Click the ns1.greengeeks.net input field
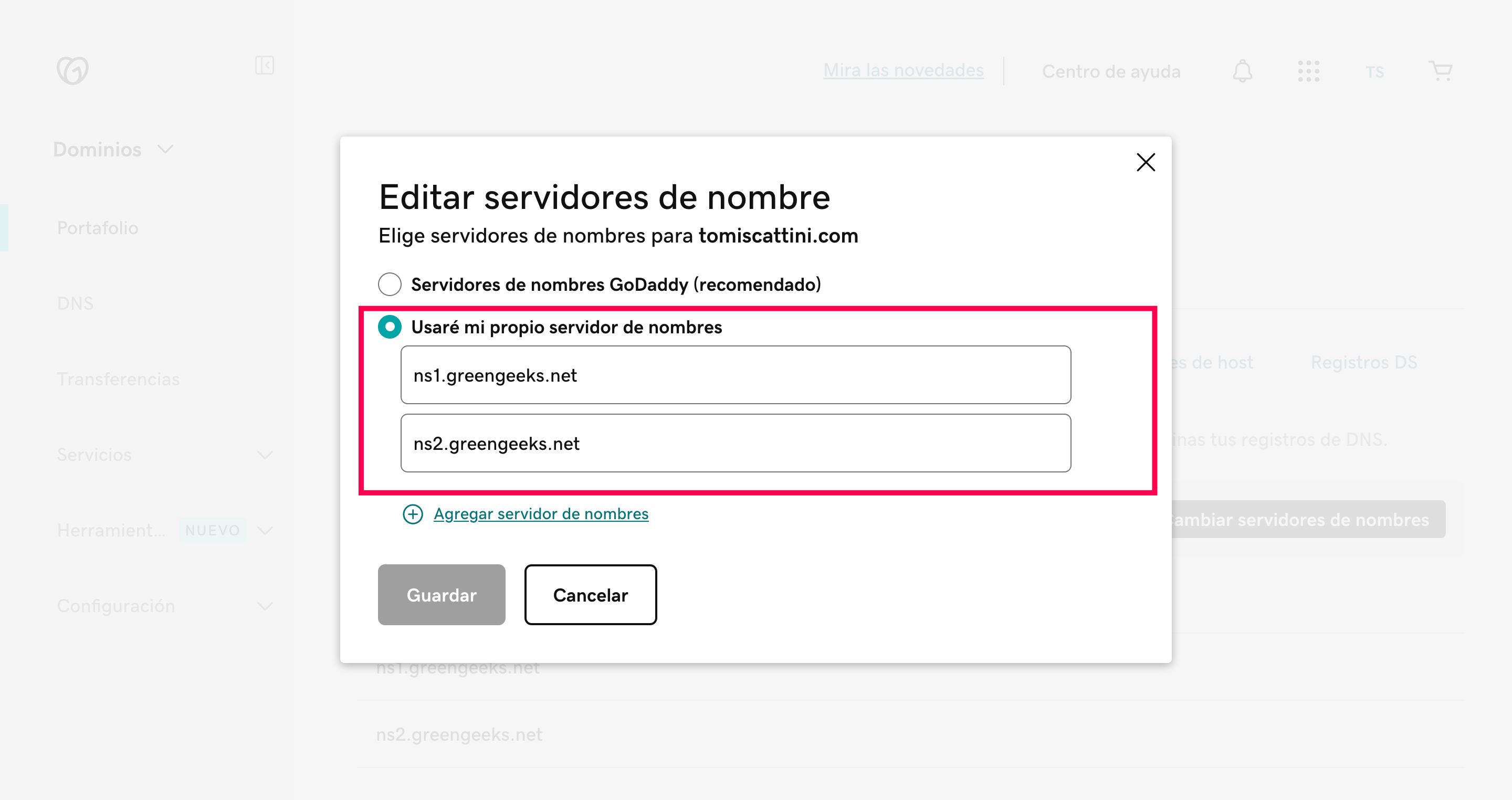 [736, 375]
